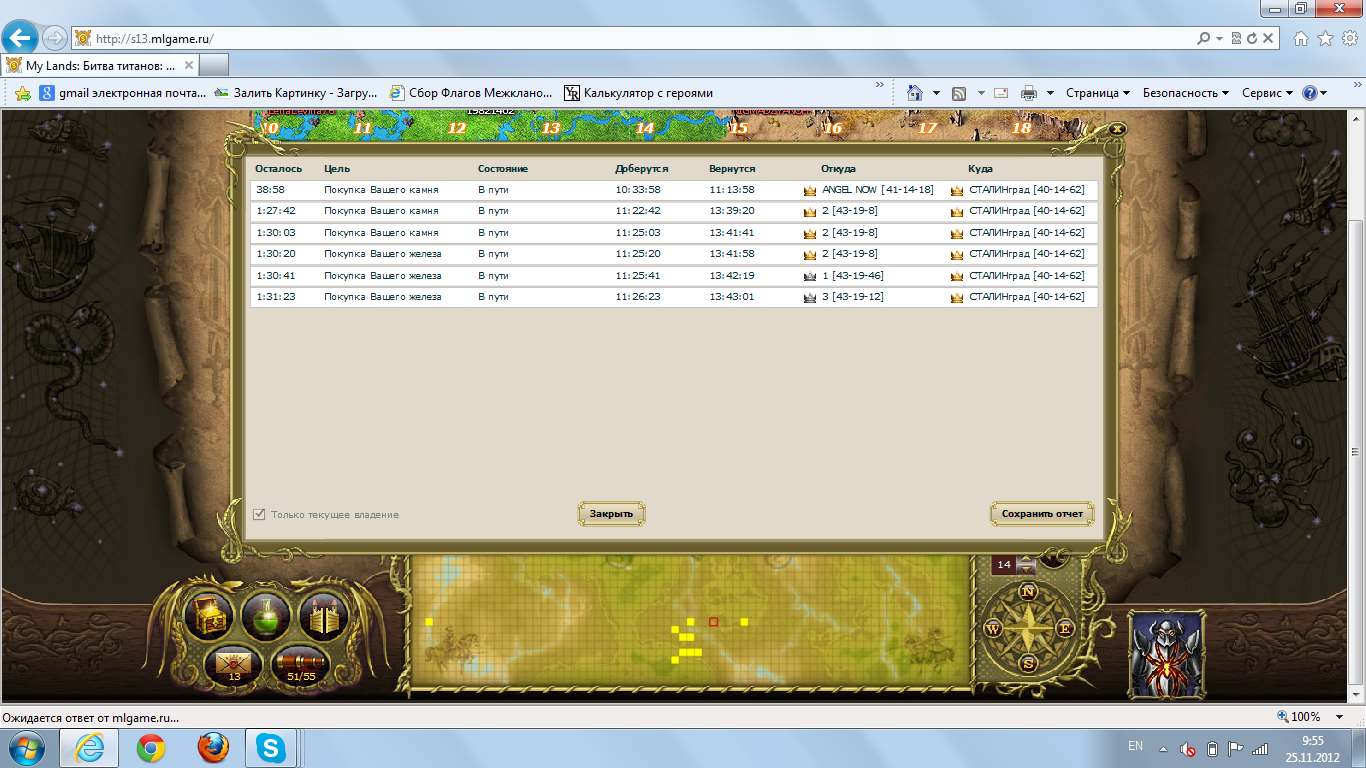Expand the RSS feeds dropdown arrow
1366x768 pixels.
click(981, 93)
